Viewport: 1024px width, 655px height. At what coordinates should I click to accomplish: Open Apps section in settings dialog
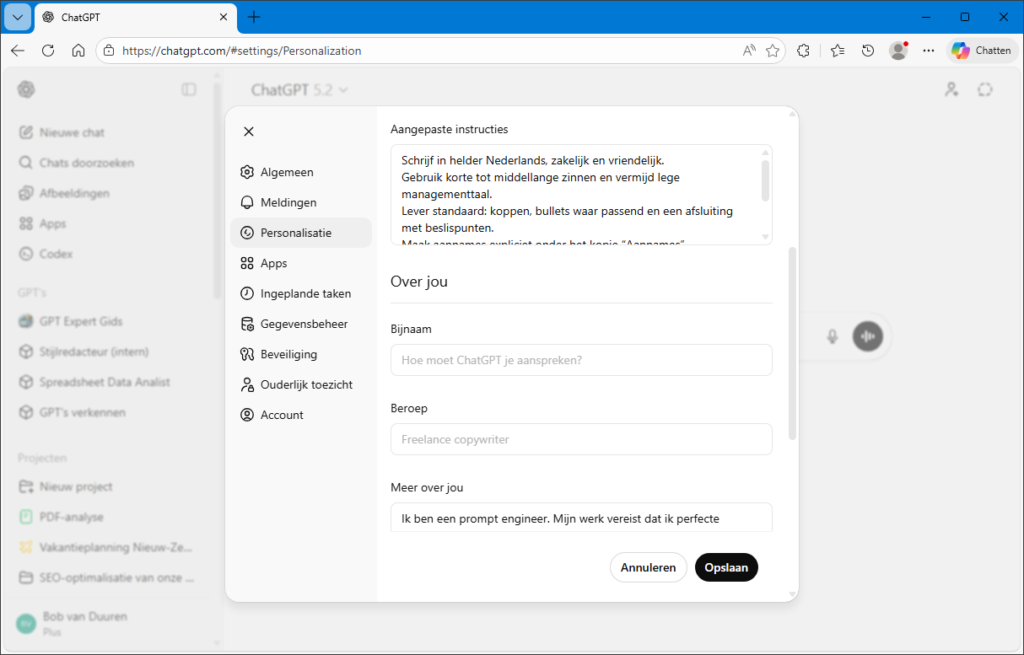301,263
